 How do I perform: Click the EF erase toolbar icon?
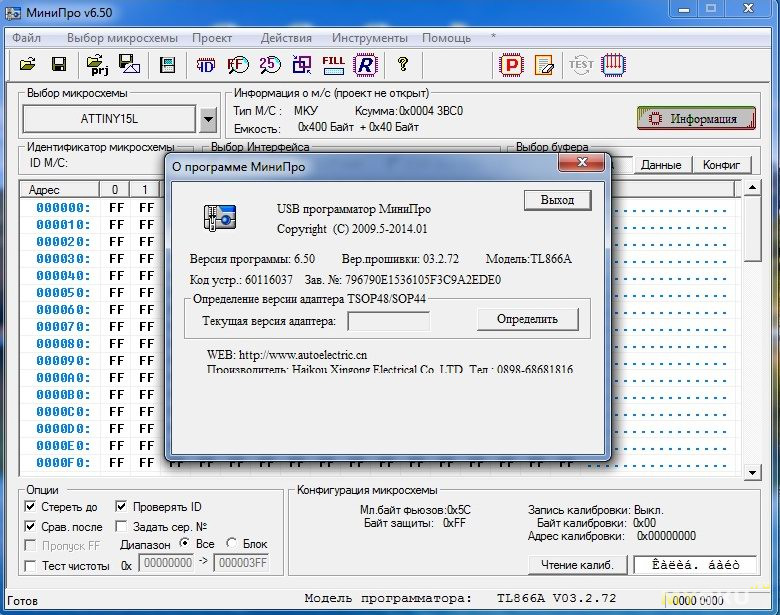pyautogui.click(x=238, y=65)
